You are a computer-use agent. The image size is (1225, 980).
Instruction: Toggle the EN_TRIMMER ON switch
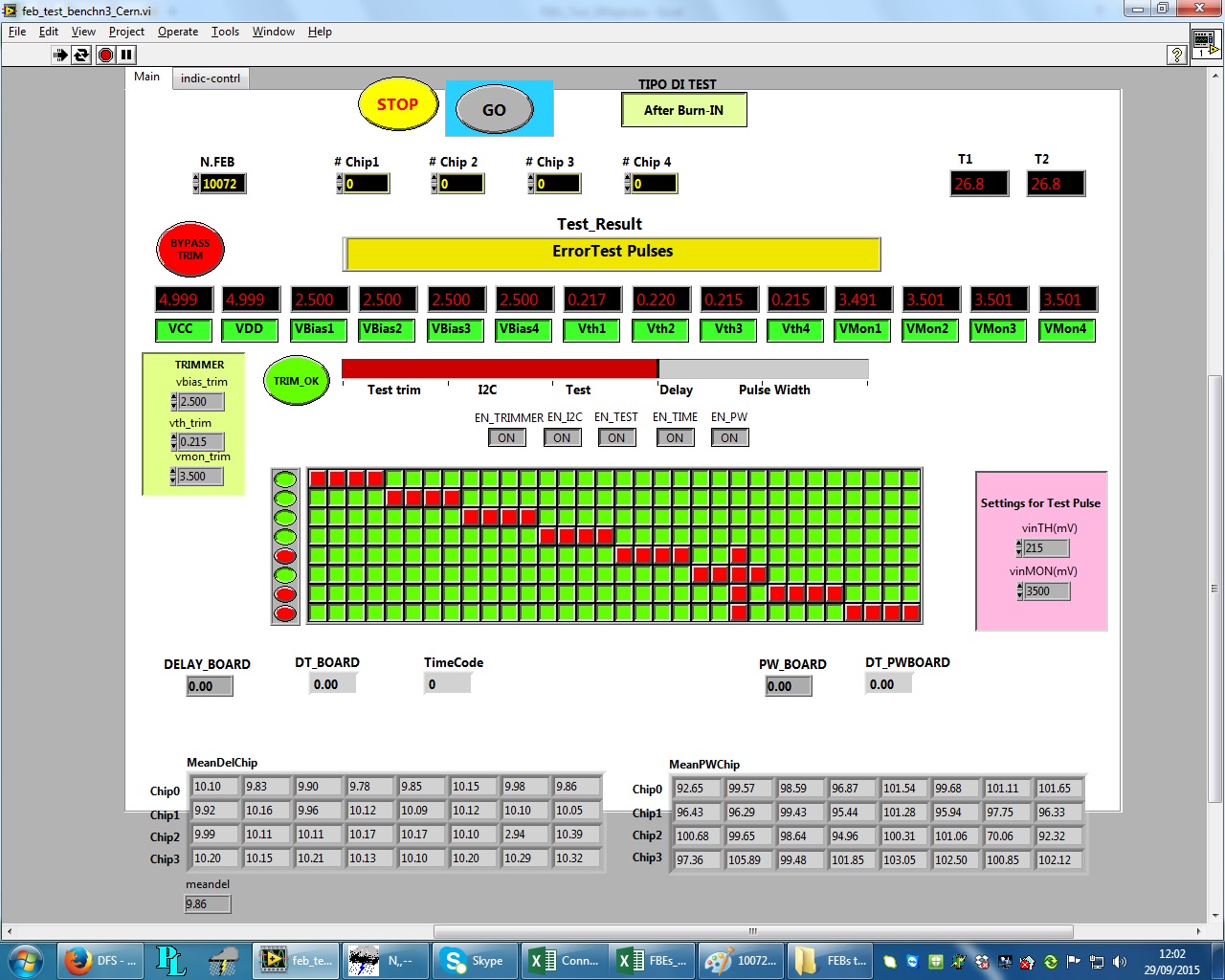[506, 437]
